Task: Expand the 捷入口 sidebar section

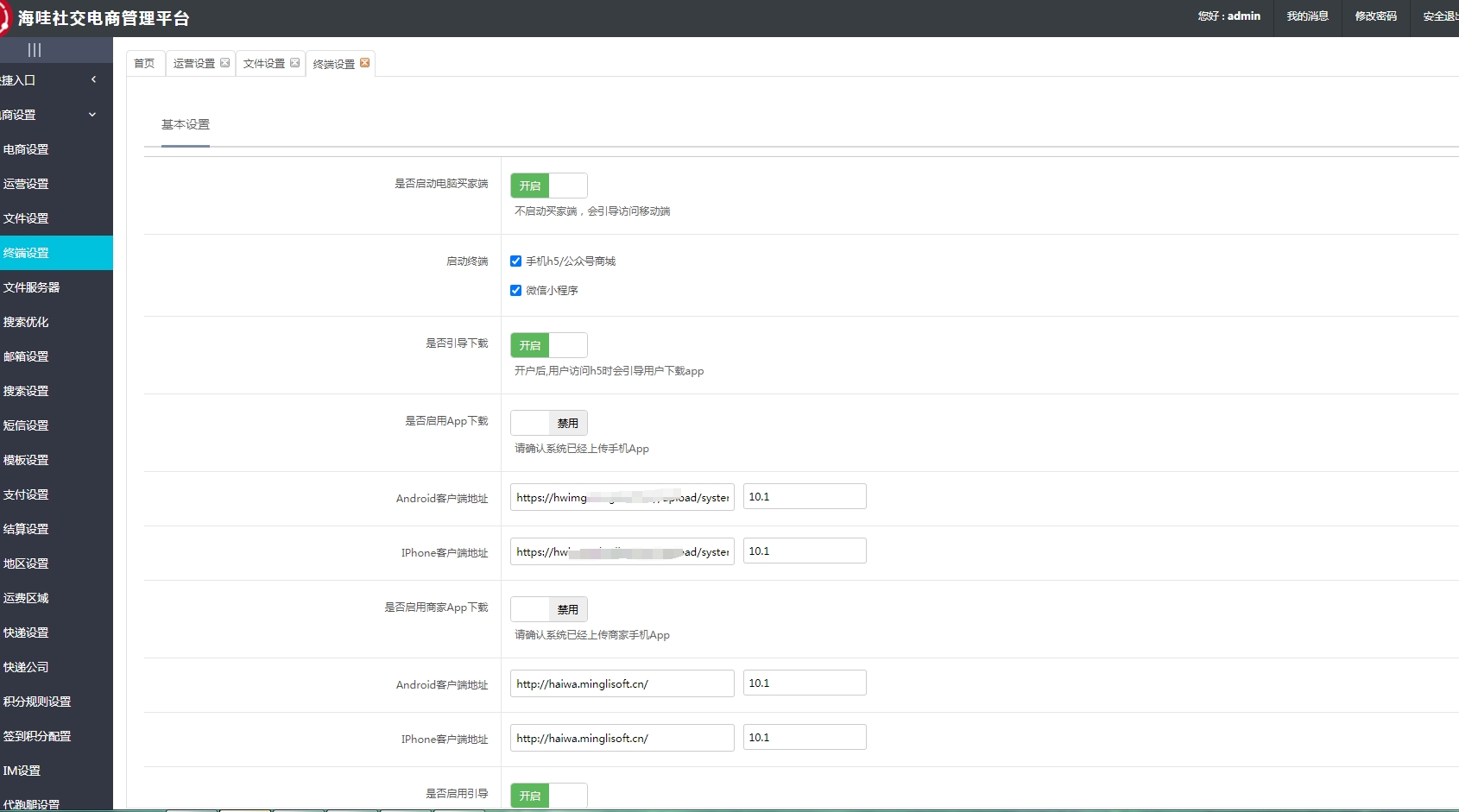Action: coord(93,79)
